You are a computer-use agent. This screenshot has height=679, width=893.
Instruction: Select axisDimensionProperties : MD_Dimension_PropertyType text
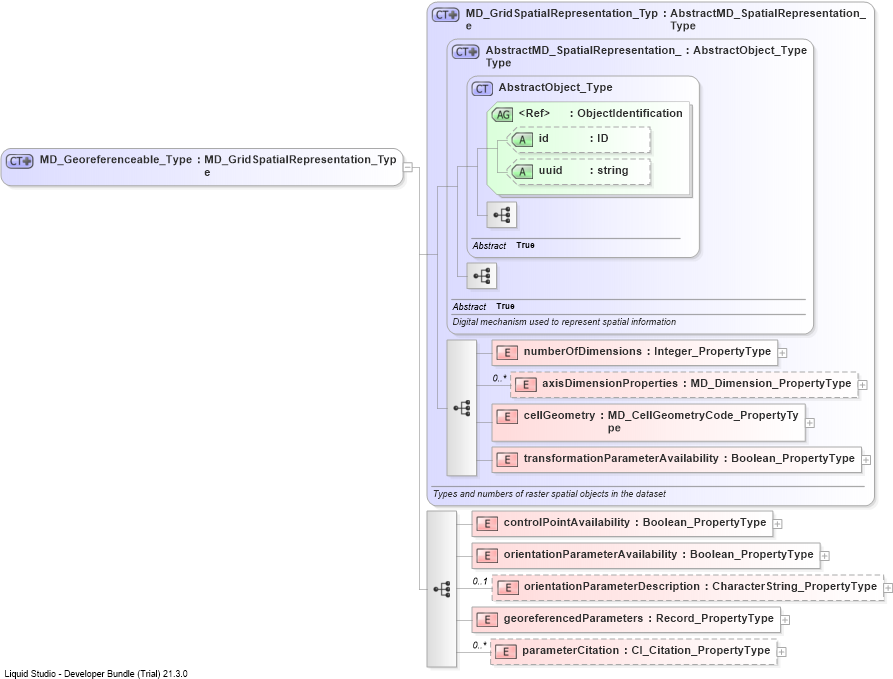697,383
